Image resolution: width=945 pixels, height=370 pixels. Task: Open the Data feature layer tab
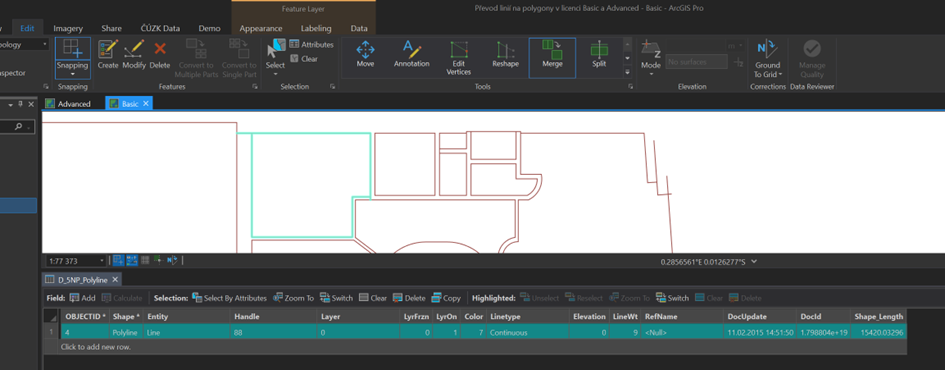(x=359, y=28)
